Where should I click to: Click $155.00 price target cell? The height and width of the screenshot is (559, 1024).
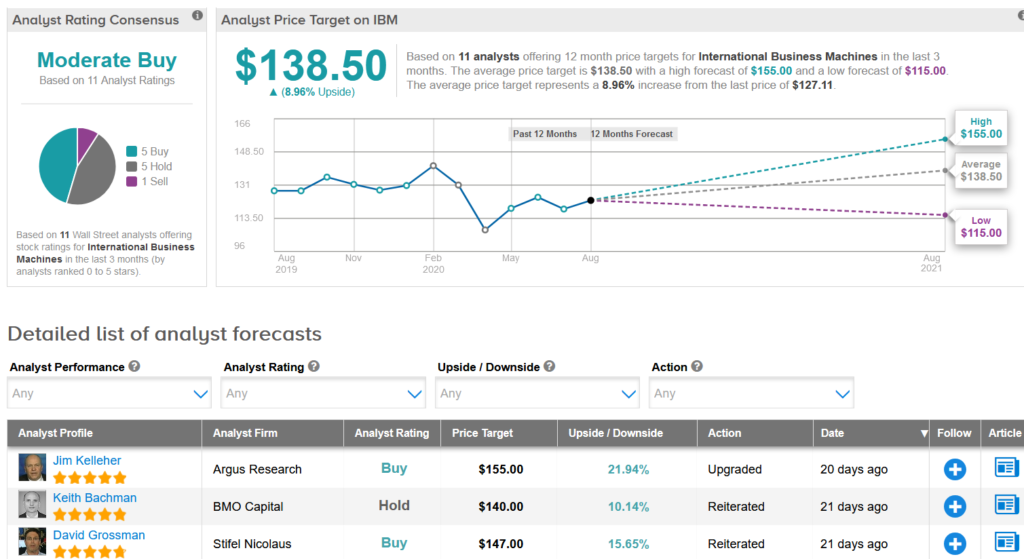coord(501,470)
